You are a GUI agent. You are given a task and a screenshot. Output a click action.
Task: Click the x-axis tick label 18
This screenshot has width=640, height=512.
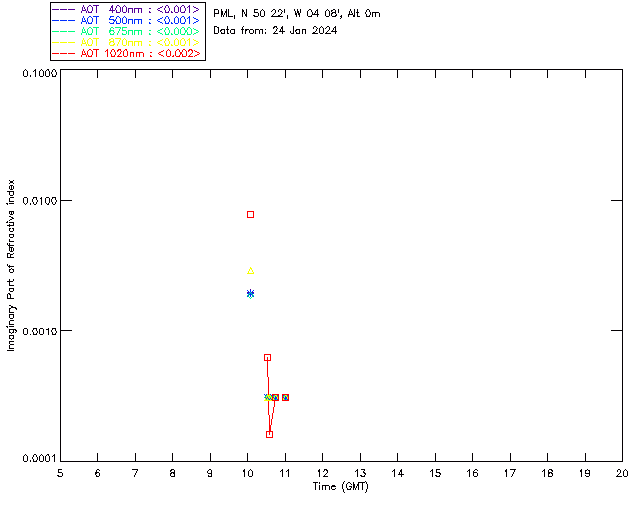point(547,473)
